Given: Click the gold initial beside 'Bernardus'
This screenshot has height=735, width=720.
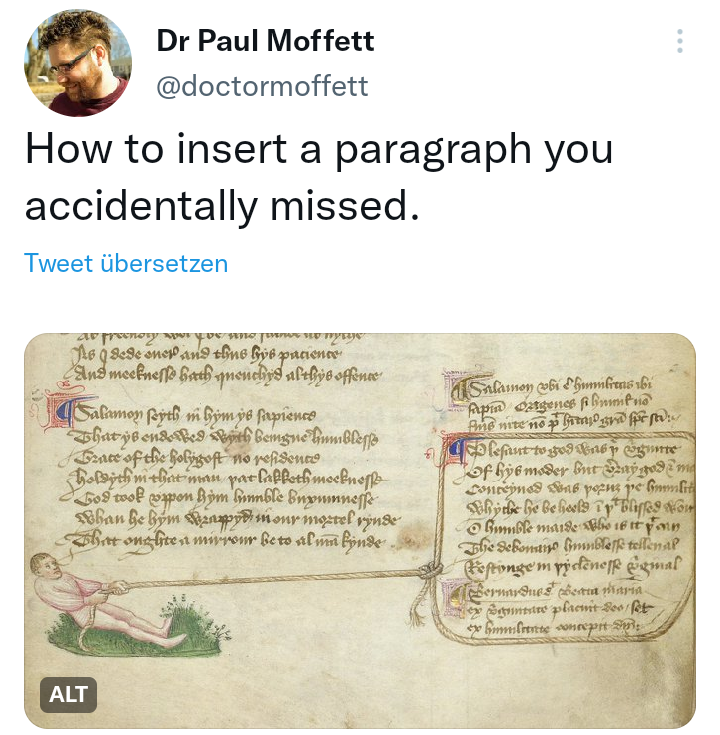Looking at the screenshot, I should tap(454, 597).
